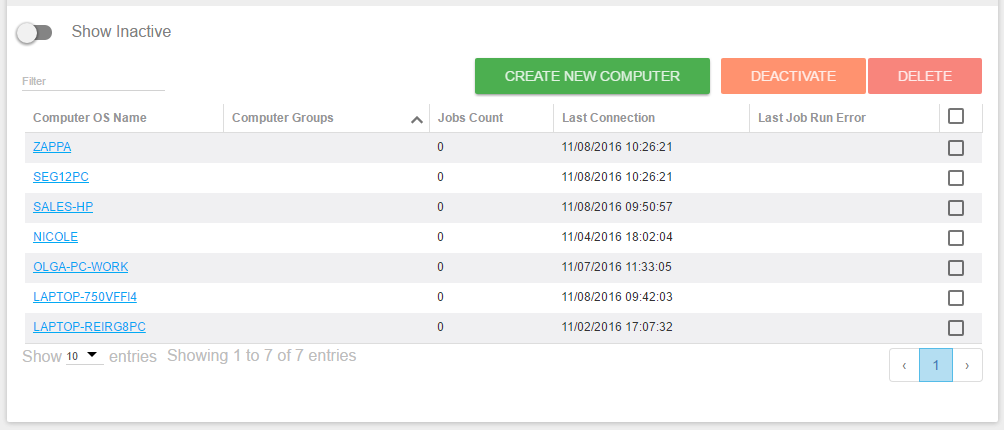Image resolution: width=1004 pixels, height=430 pixels.
Task: Select page 1 in pagination
Action: (936, 365)
